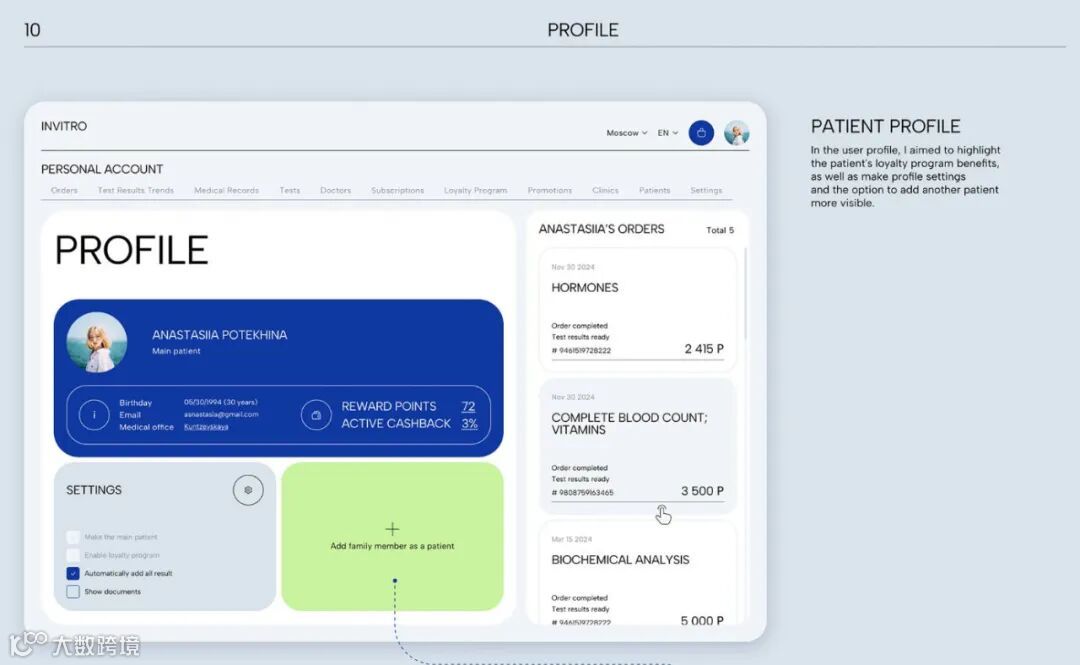Open the user avatar in the header
The width and height of the screenshot is (1080, 665).
click(736, 133)
